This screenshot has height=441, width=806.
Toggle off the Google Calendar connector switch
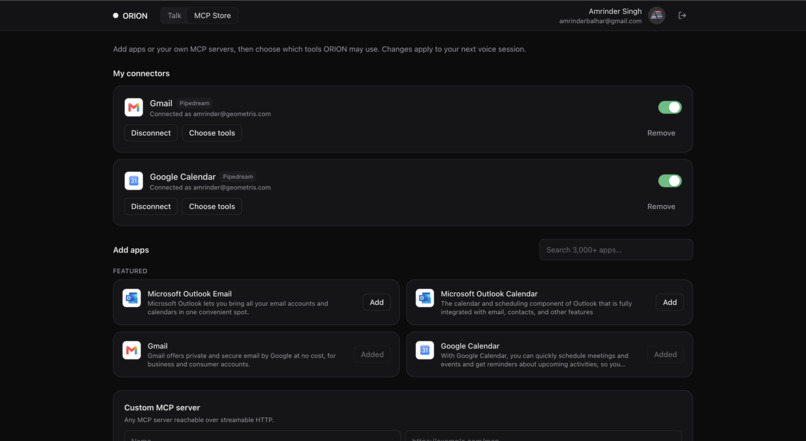click(670, 181)
